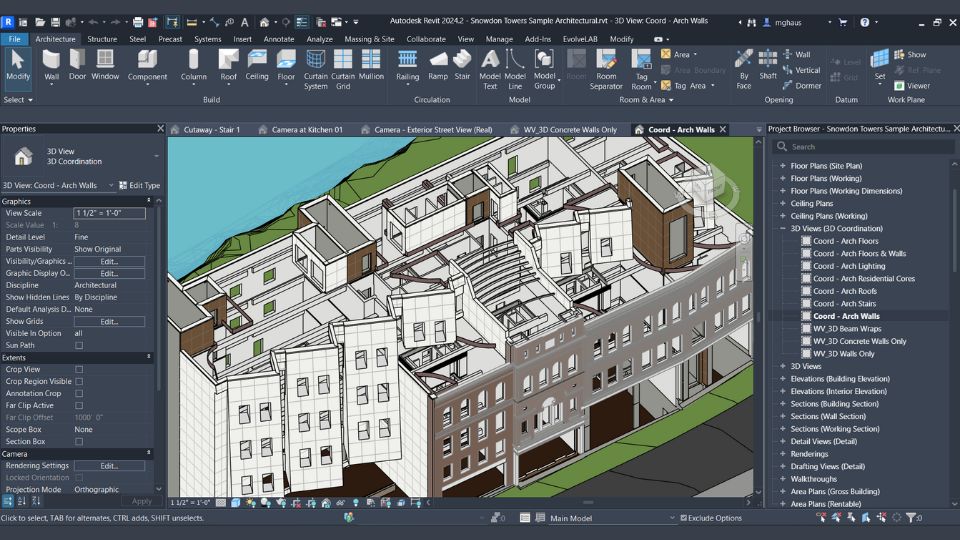Select the Window tool
This screenshot has width=960, height=540.
pos(105,65)
